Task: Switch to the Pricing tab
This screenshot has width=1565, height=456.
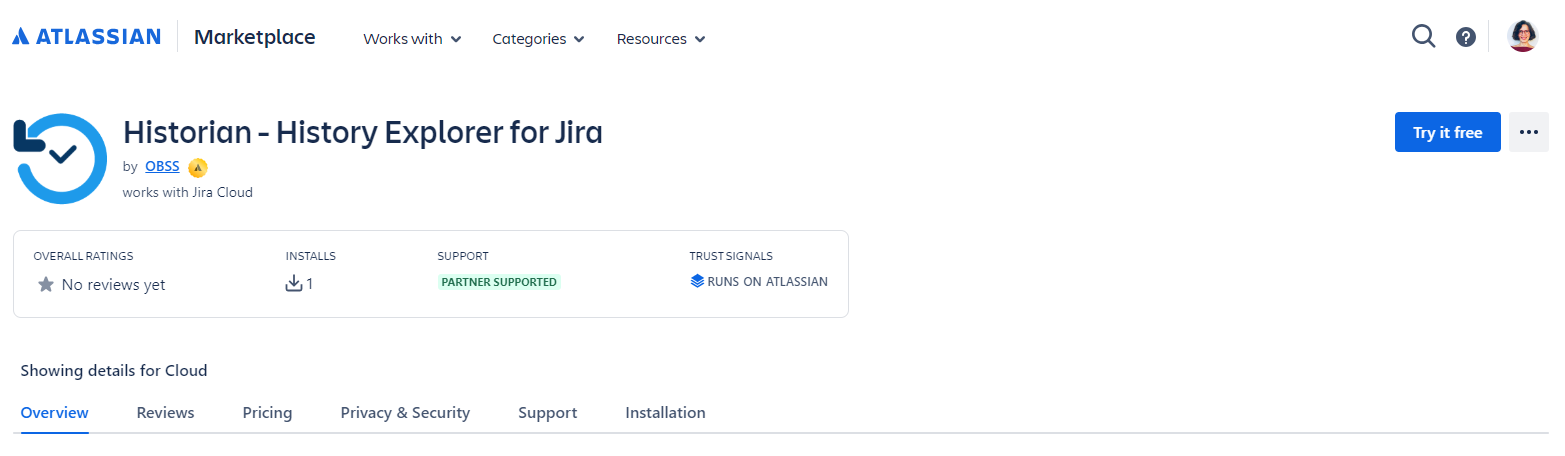Action: [267, 413]
